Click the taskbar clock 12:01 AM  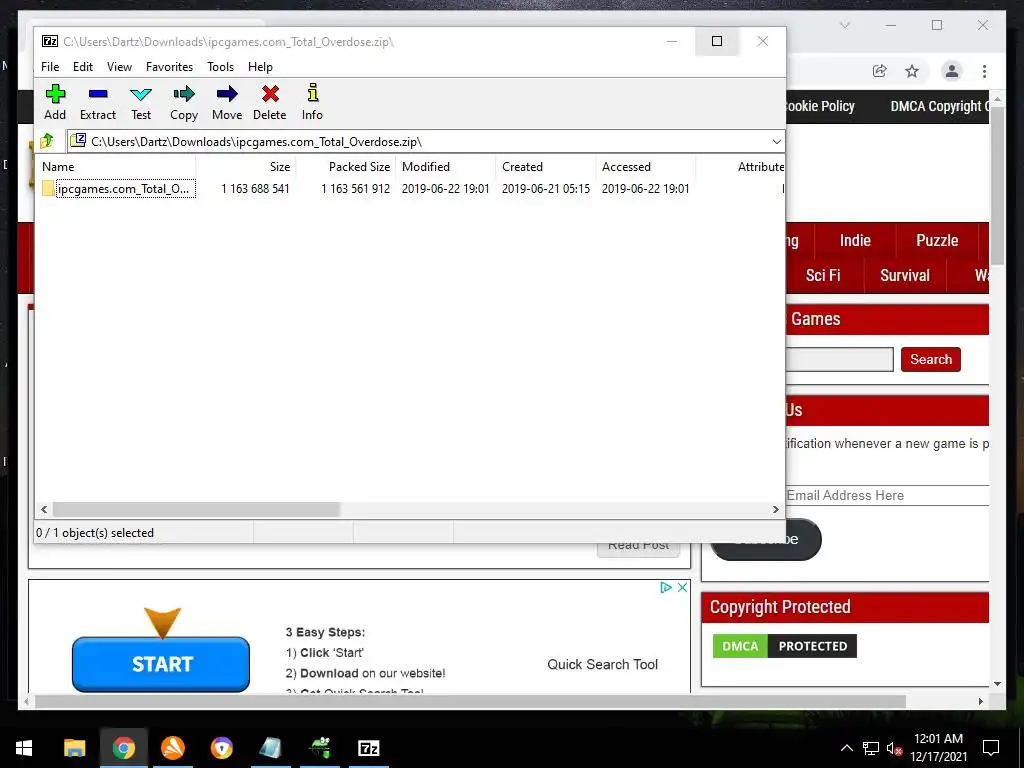tap(938, 739)
